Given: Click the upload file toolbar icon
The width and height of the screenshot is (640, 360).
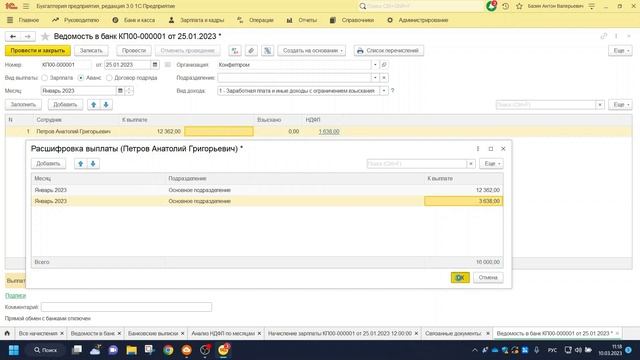Looking at the screenshot, I should (267, 51).
